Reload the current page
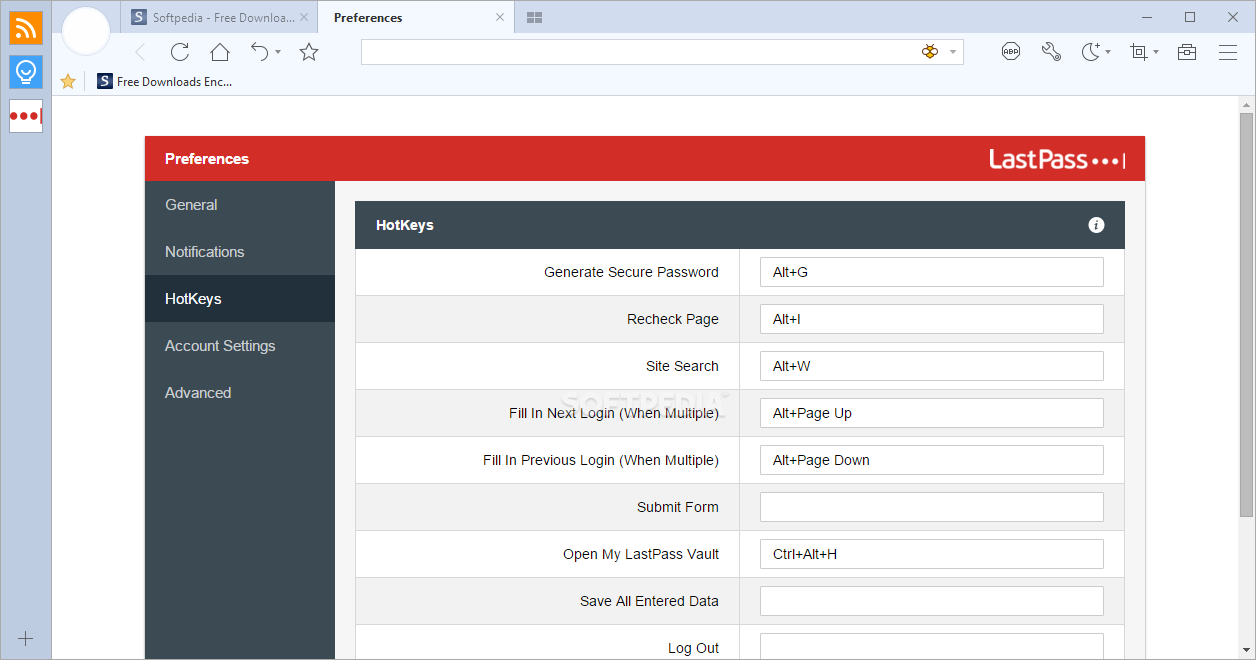Viewport: 1256px width, 660px height. point(180,52)
